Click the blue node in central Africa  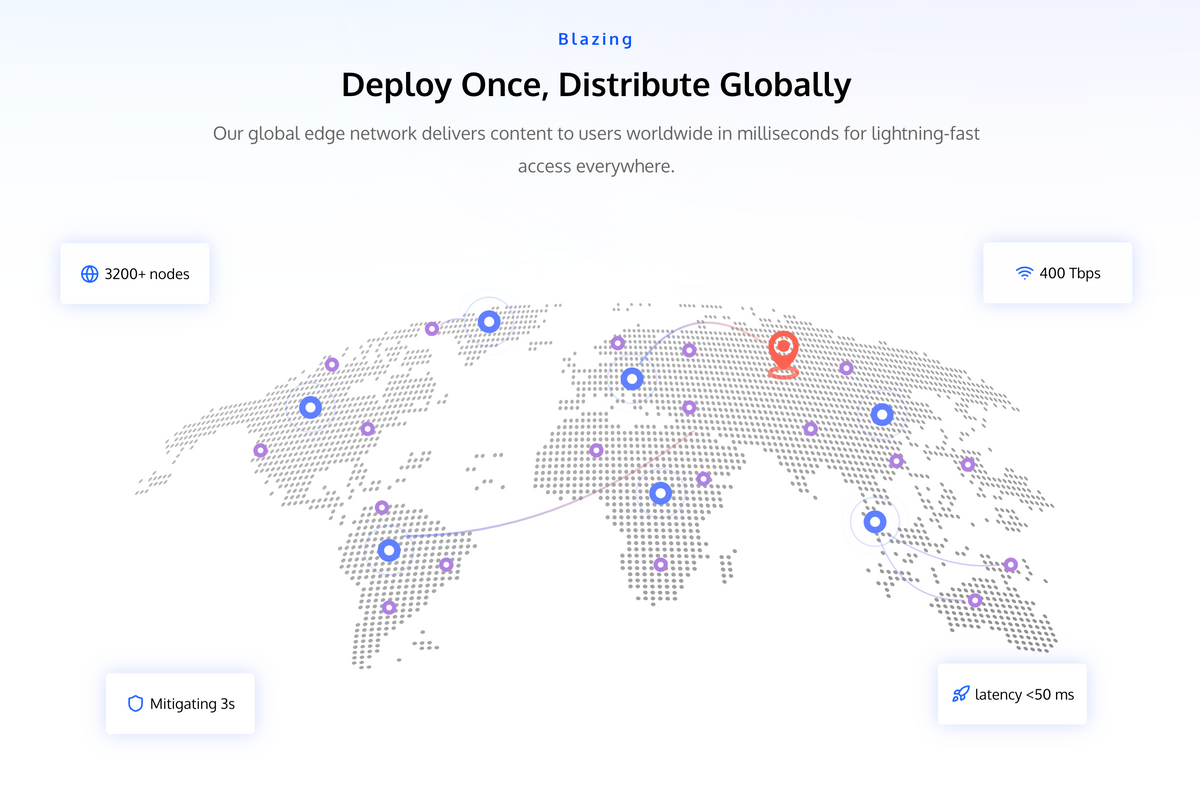[x=660, y=493]
